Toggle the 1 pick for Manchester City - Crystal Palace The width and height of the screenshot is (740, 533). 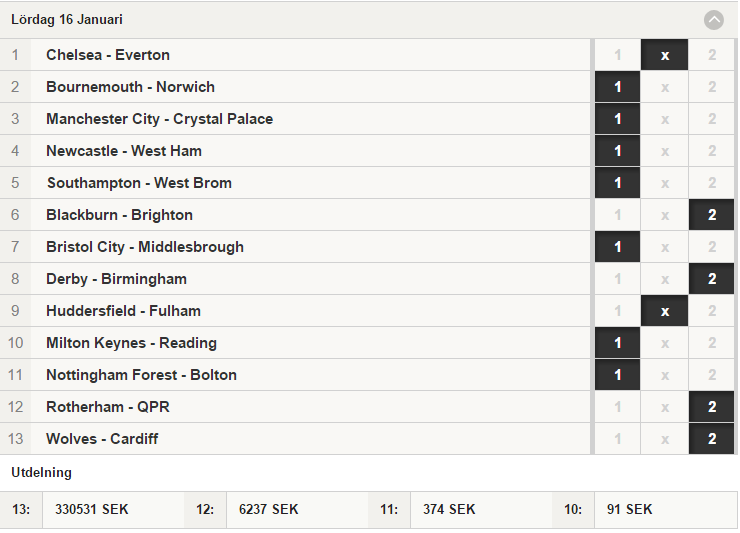[617, 119]
